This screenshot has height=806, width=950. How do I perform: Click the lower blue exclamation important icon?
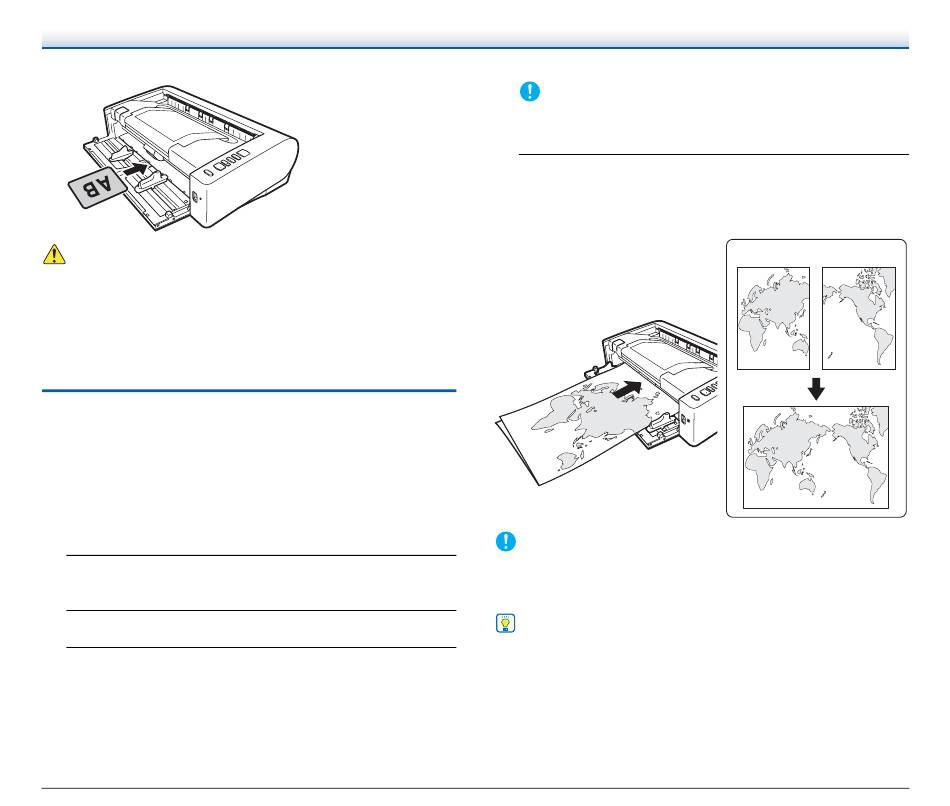pyautogui.click(x=505, y=541)
